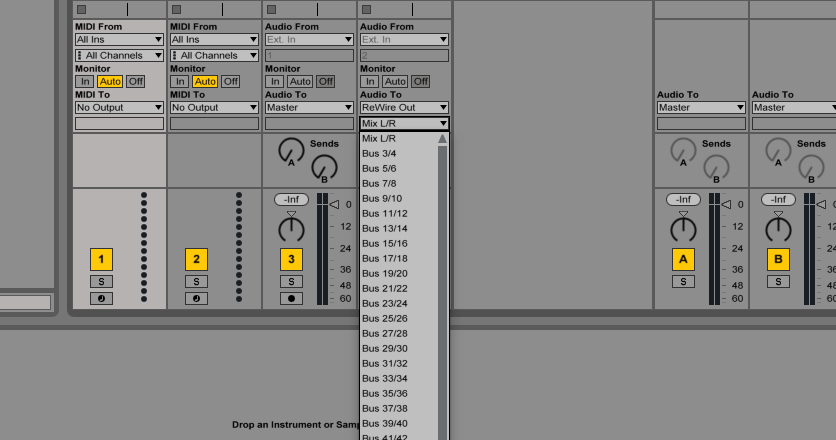Image resolution: width=836 pixels, height=440 pixels.
Task: Set track 3 monitor to Auto
Action: (300, 82)
